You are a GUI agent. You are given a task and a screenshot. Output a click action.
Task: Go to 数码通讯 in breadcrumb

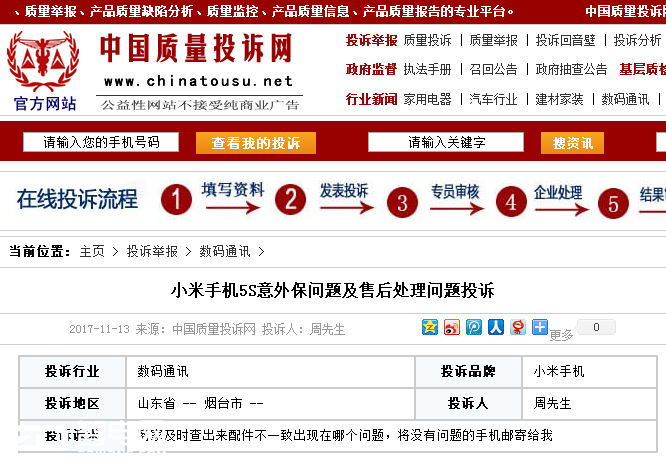225,251
